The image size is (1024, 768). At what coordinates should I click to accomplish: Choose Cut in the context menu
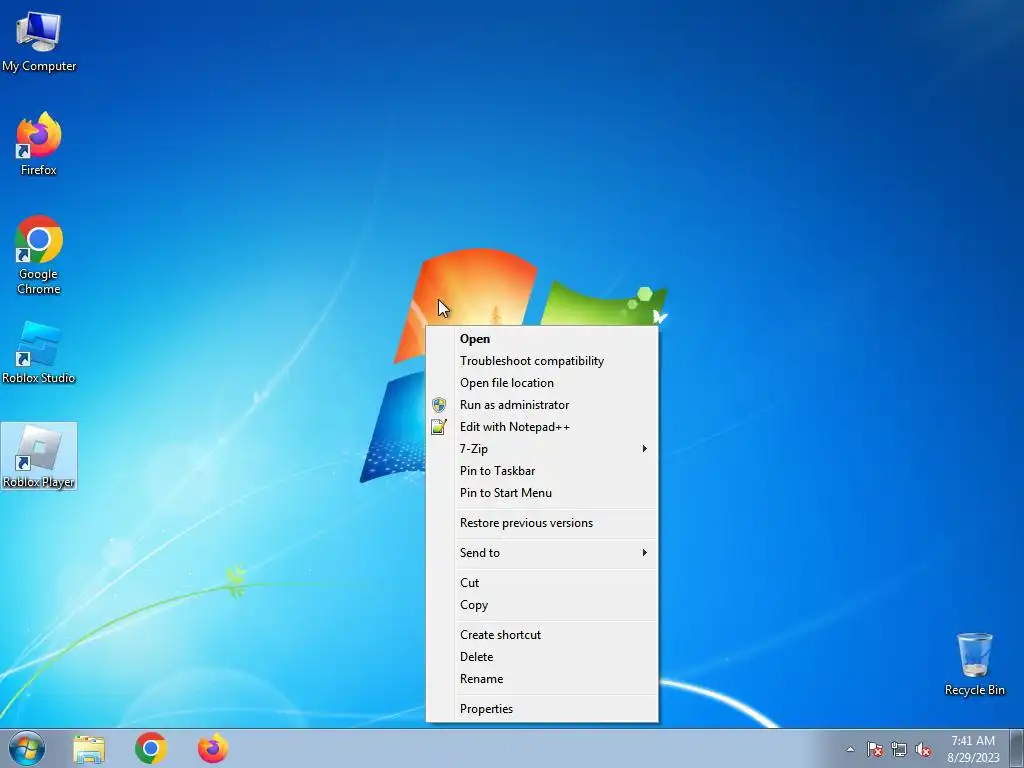click(x=543, y=583)
